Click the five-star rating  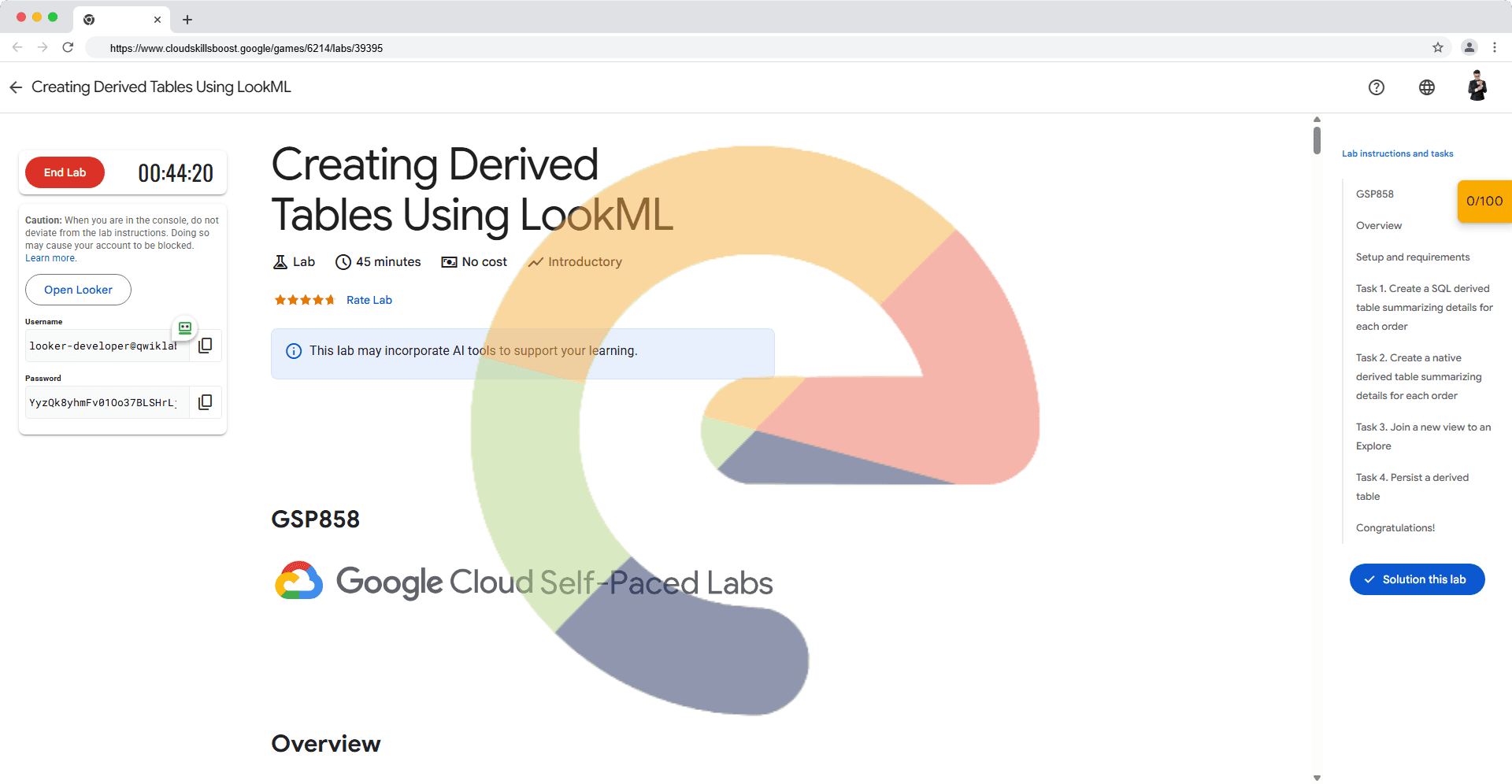tap(304, 300)
